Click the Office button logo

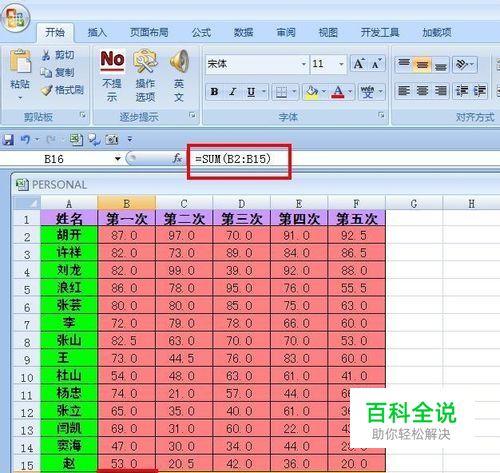coord(15,18)
